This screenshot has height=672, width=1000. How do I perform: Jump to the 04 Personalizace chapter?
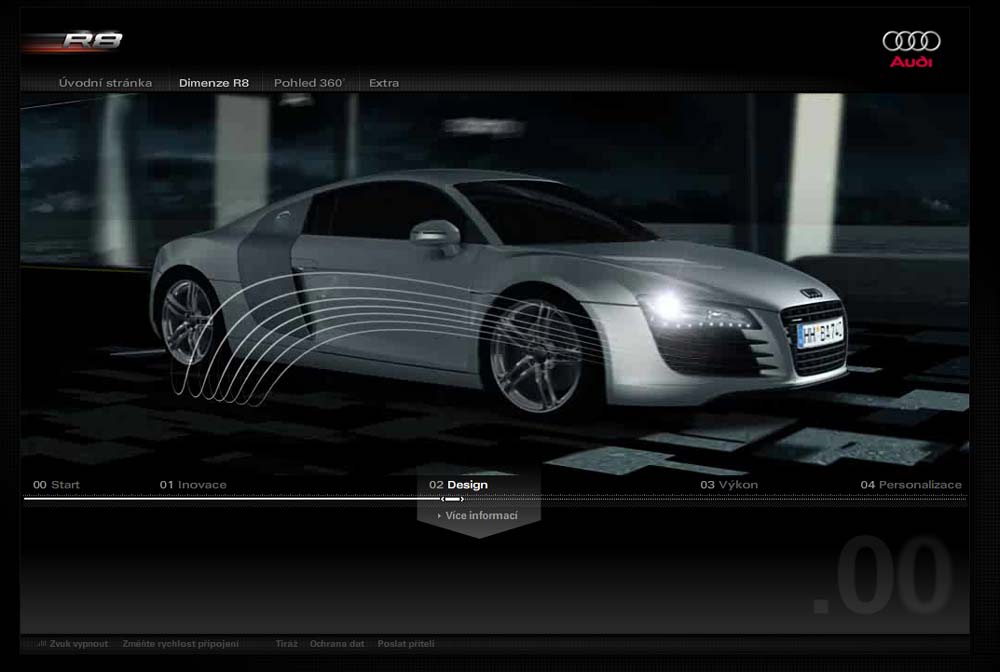tap(911, 485)
